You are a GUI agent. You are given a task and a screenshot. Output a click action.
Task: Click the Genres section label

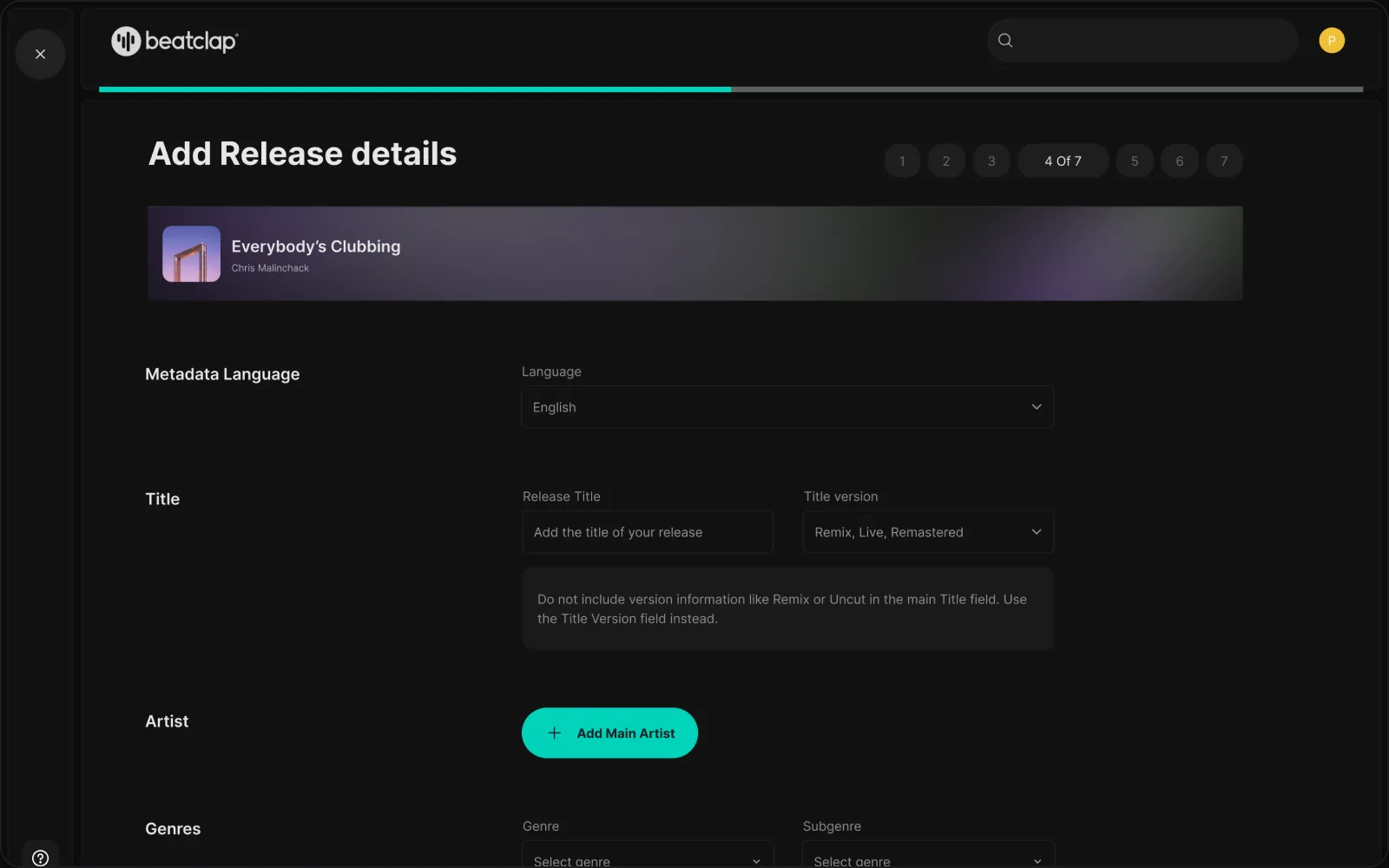tap(173, 829)
